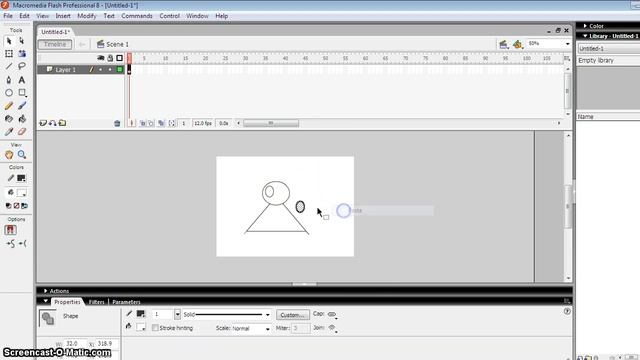Click Insert Layer icon in timeline
This screenshot has height=360, width=640.
[x=43, y=123]
